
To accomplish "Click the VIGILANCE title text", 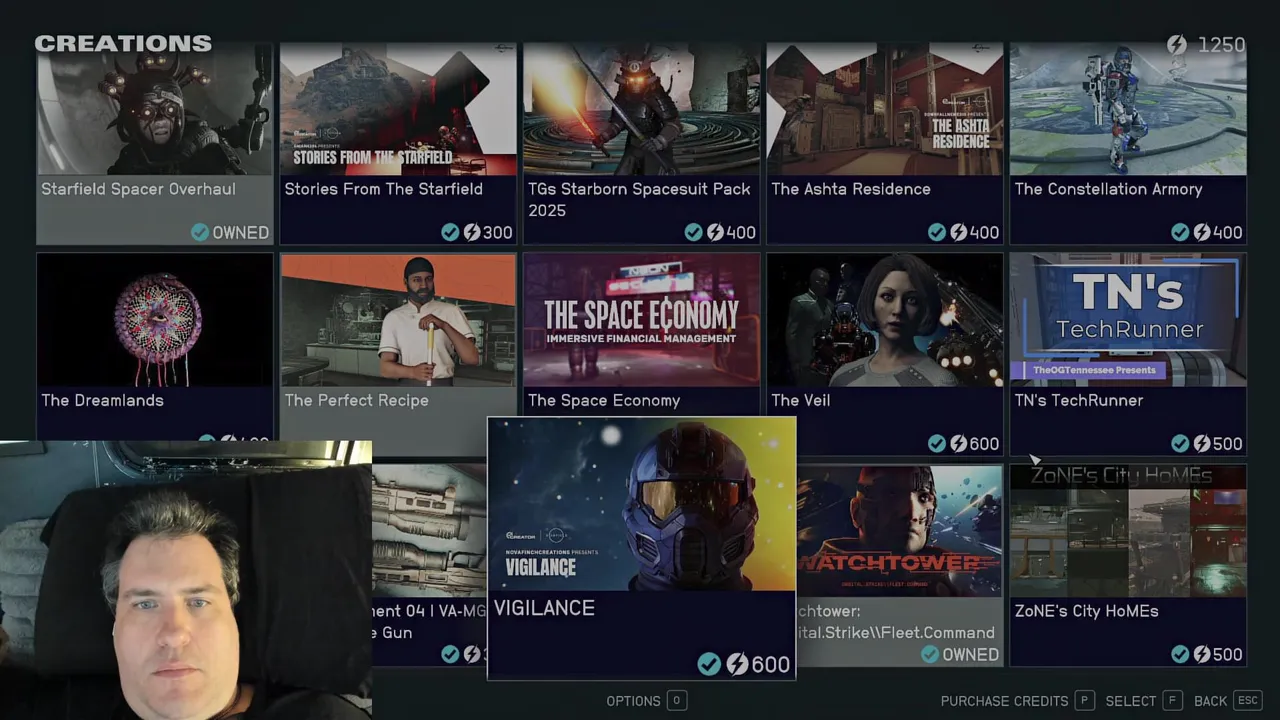I will pyautogui.click(x=544, y=608).
